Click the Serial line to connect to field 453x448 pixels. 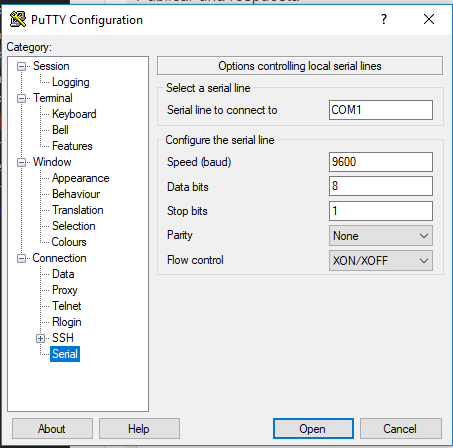pos(381,110)
